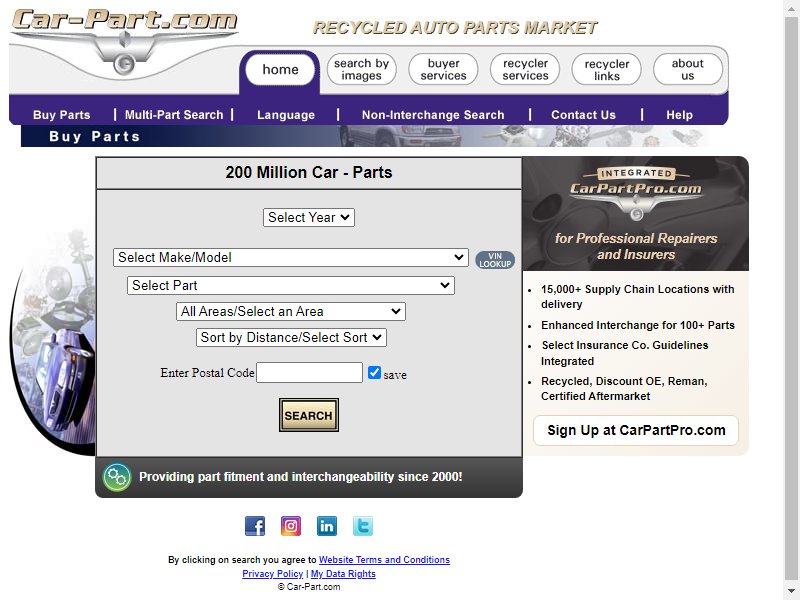Open the Select Part dropdown
Image resolution: width=800 pixels, height=600 pixels.
coord(291,285)
